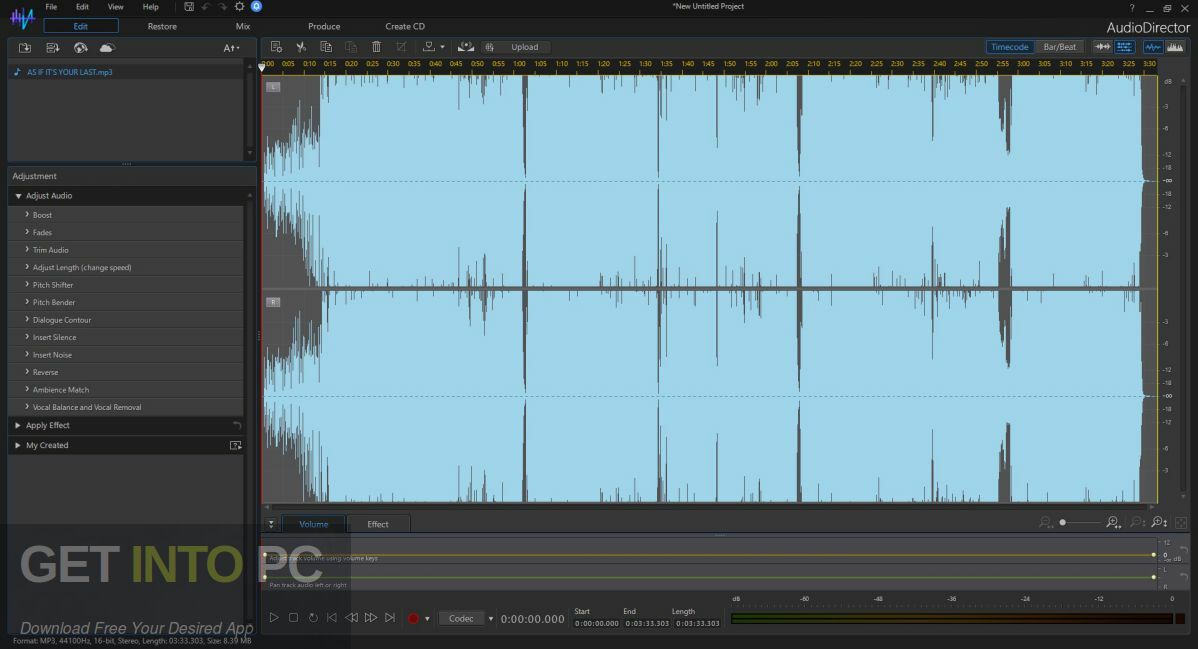Switch to Bar/Beat time display

1059,47
